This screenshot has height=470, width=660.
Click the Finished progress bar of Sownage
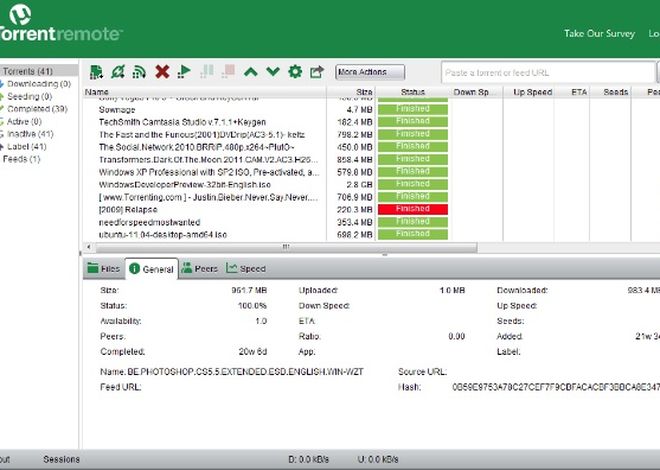[x=413, y=109]
